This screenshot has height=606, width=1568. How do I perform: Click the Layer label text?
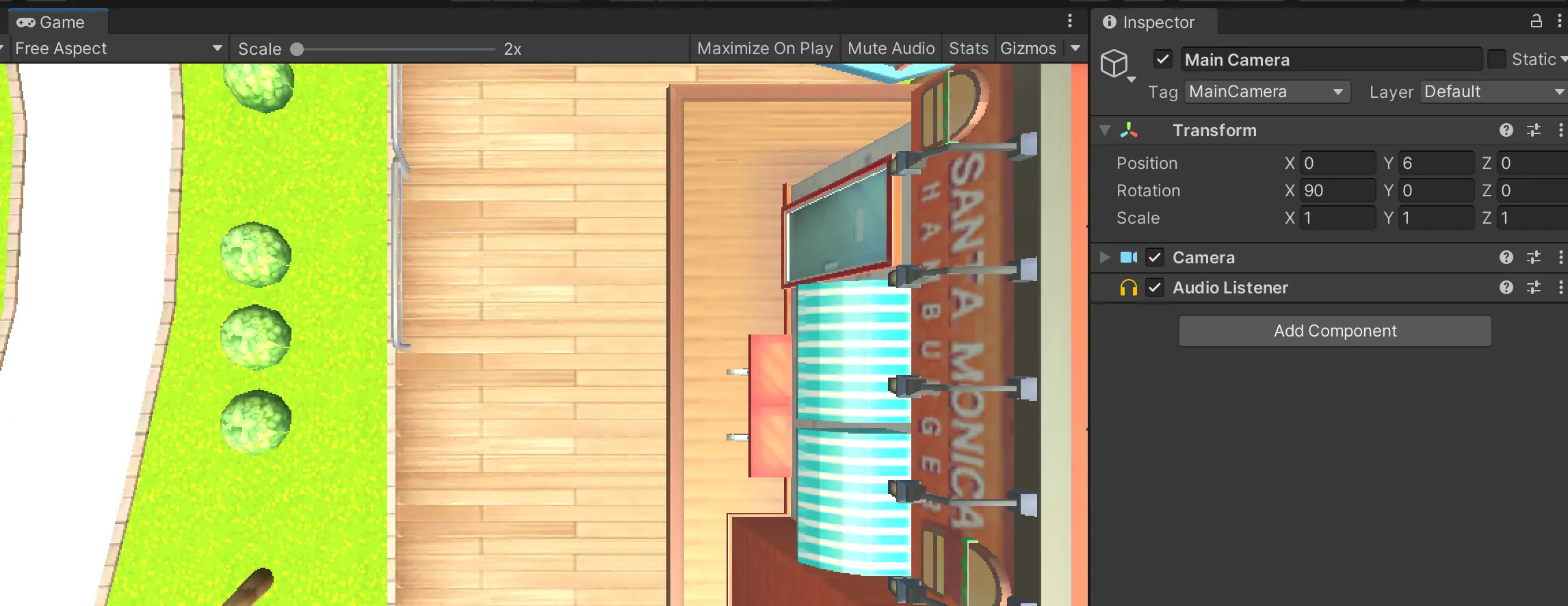click(1391, 92)
